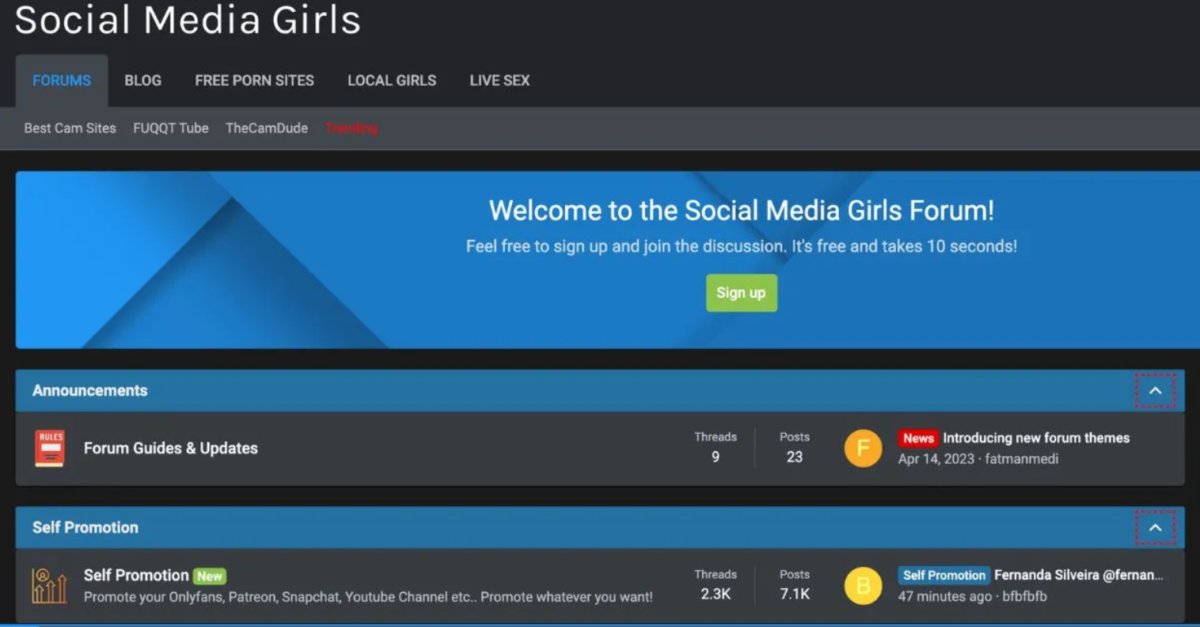Open the yellow 'B' user avatar

[x=863, y=585]
